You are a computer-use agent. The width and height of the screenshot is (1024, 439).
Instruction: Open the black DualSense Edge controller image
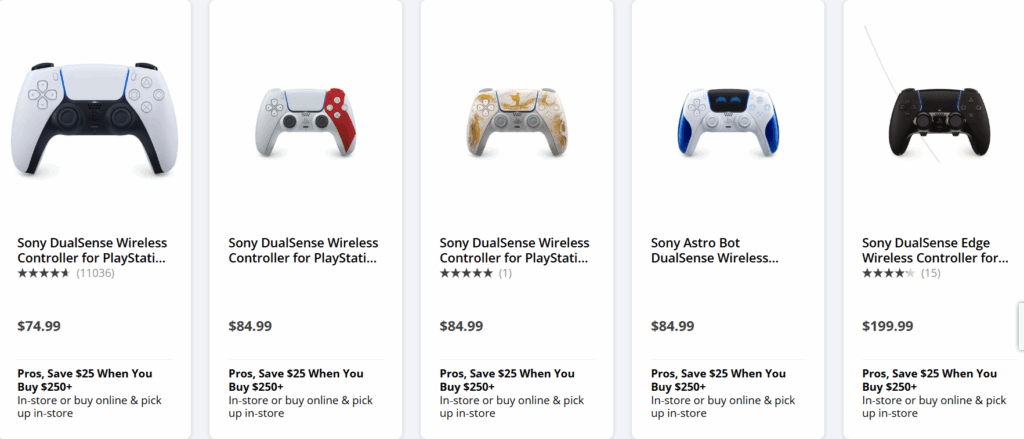[939, 118]
